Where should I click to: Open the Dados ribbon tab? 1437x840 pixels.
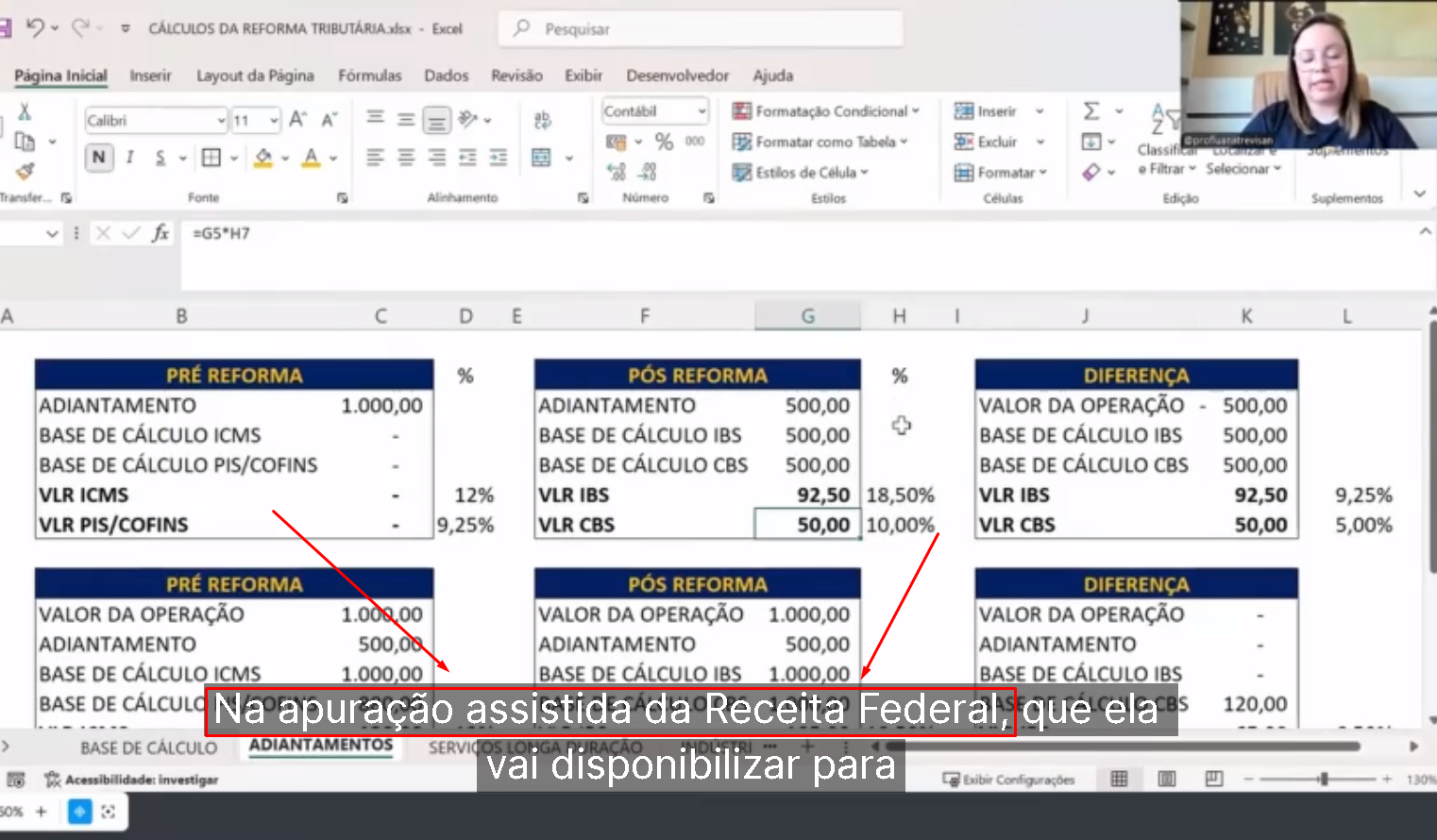click(447, 76)
